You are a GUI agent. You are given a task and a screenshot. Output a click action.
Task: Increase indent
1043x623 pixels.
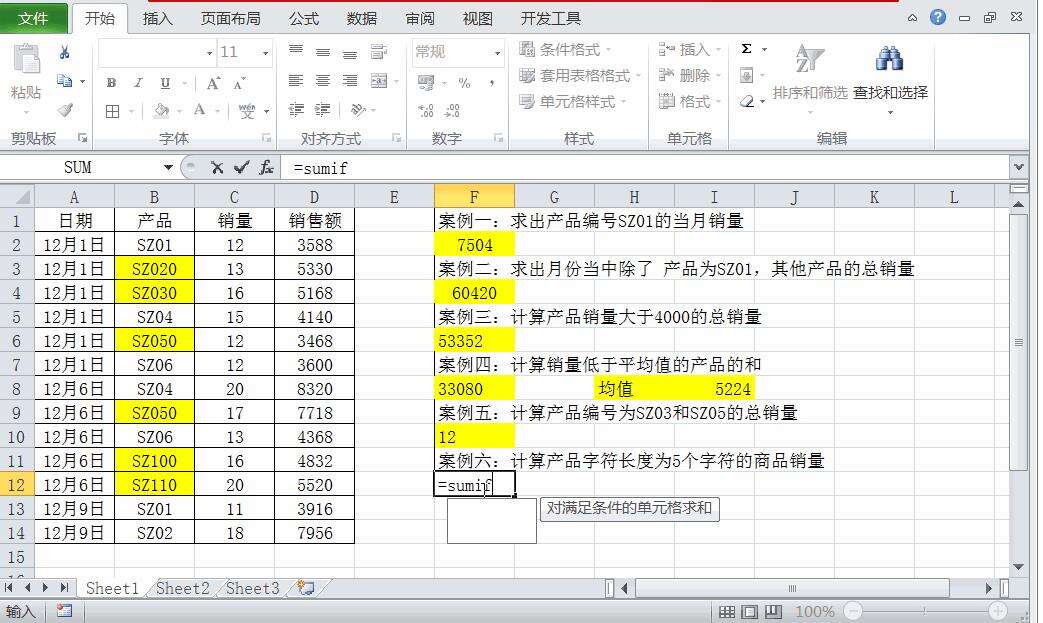[x=323, y=110]
